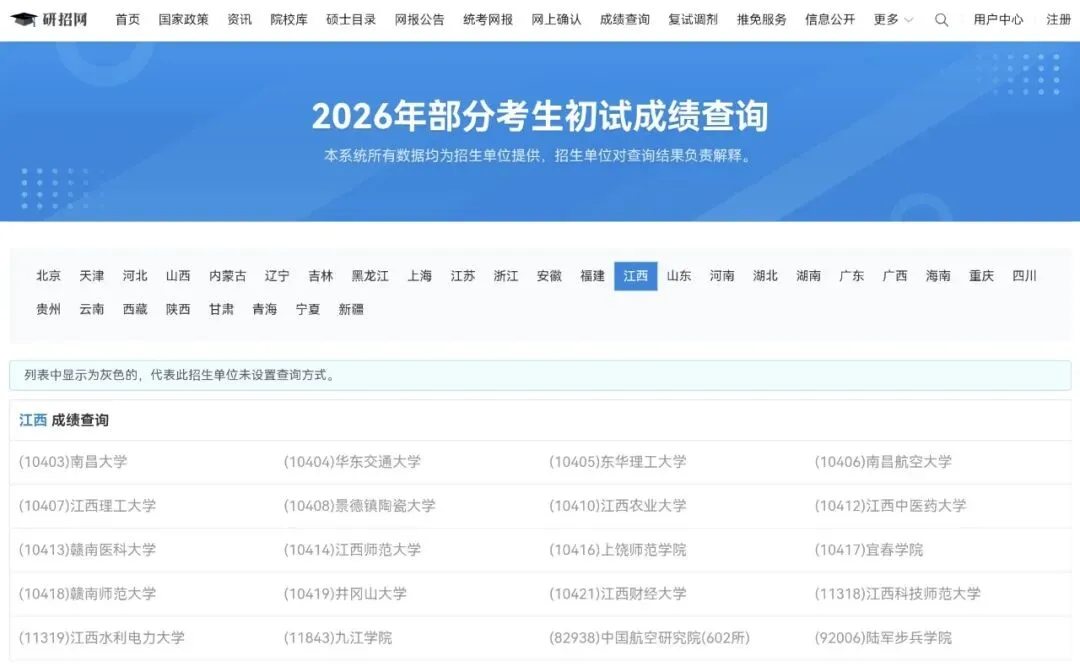The image size is (1080, 667).
Task: Click (10403)南昌大学 entry
Action: [73, 462]
